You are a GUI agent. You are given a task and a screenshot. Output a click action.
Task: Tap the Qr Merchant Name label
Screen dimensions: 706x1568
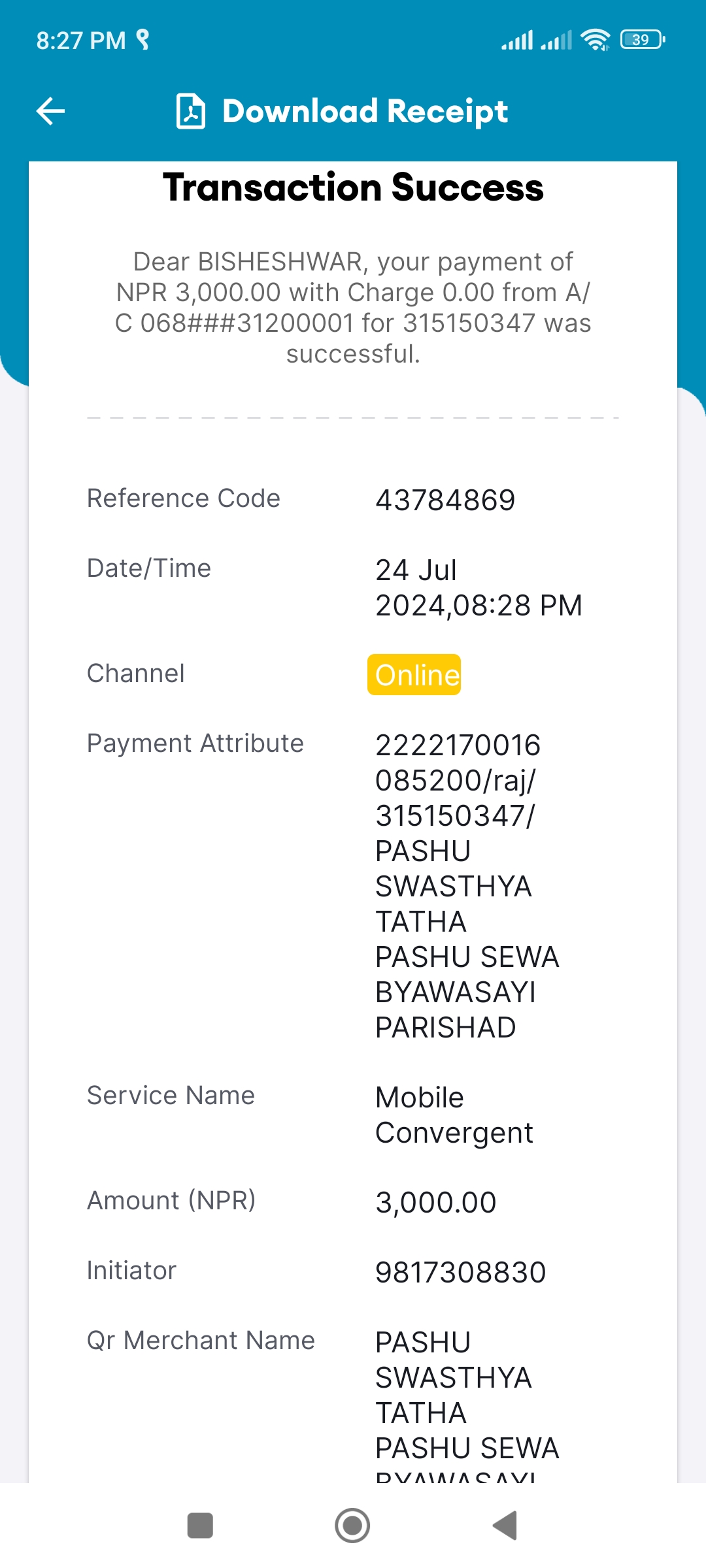coord(201,1341)
